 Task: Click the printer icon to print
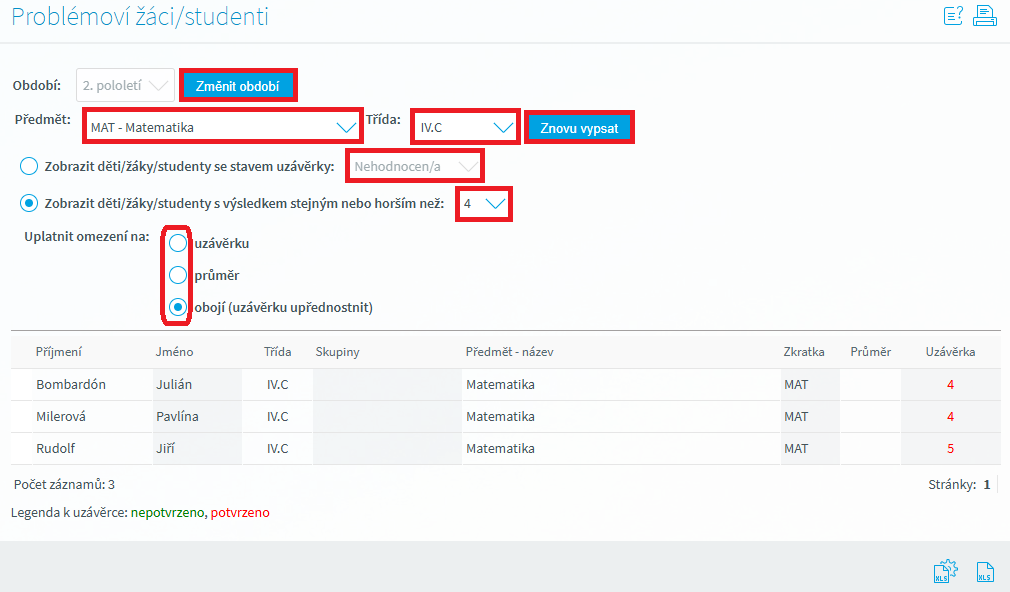[x=984, y=16]
